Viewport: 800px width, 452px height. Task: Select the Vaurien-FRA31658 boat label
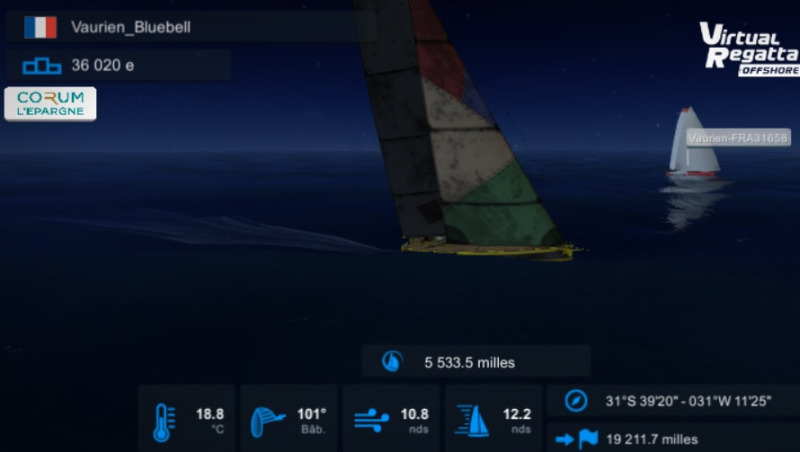(738, 138)
